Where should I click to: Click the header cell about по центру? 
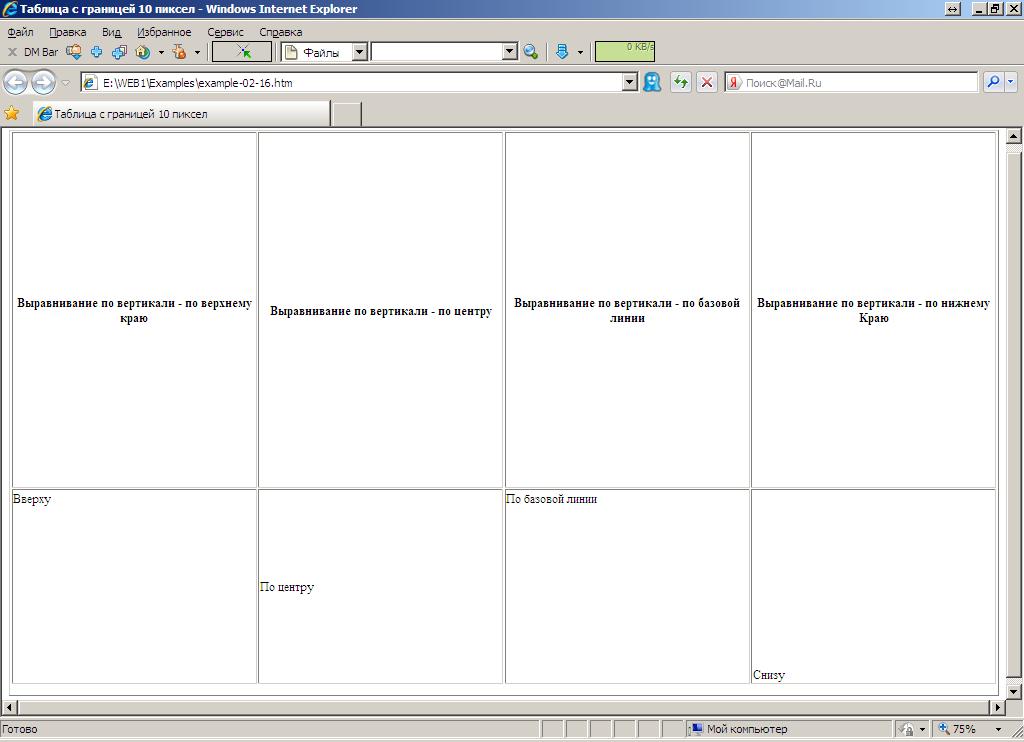pos(381,310)
